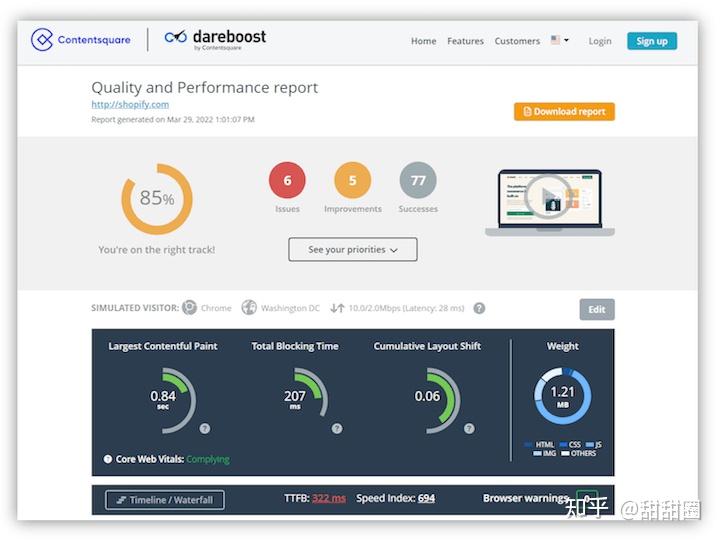Click the report generated date text

tap(173, 119)
